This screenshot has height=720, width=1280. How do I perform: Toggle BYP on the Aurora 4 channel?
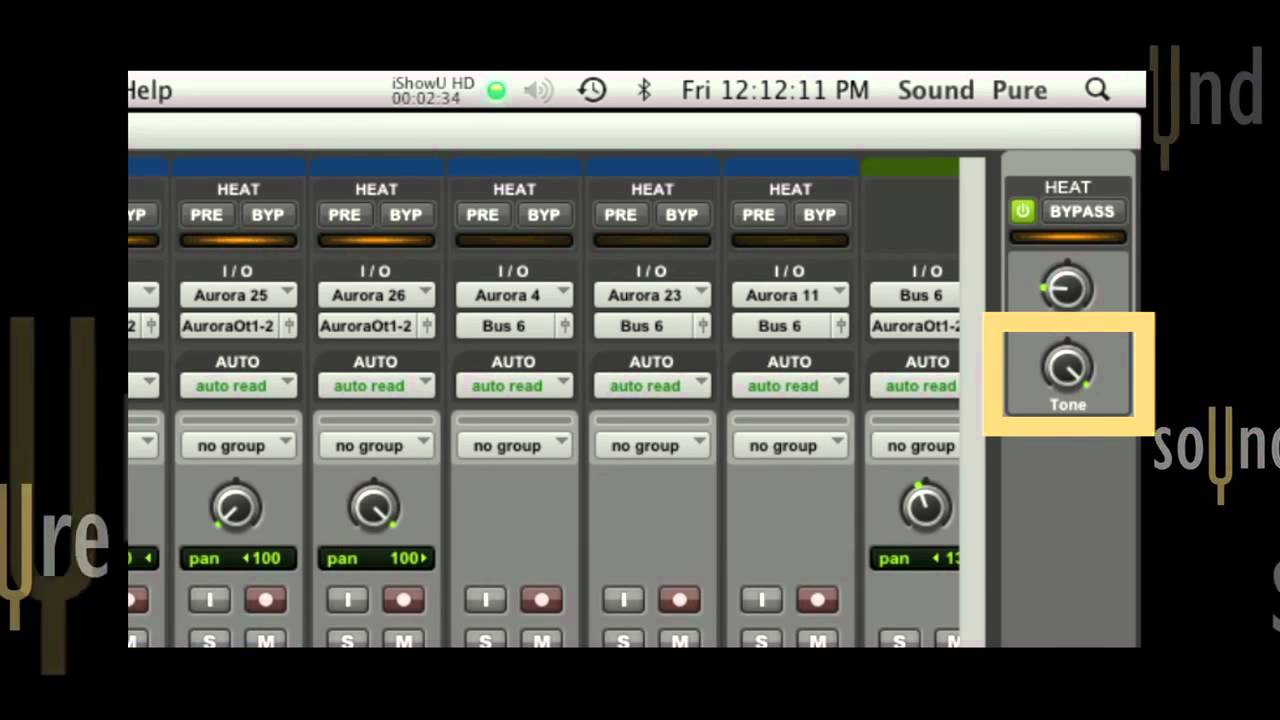click(543, 214)
